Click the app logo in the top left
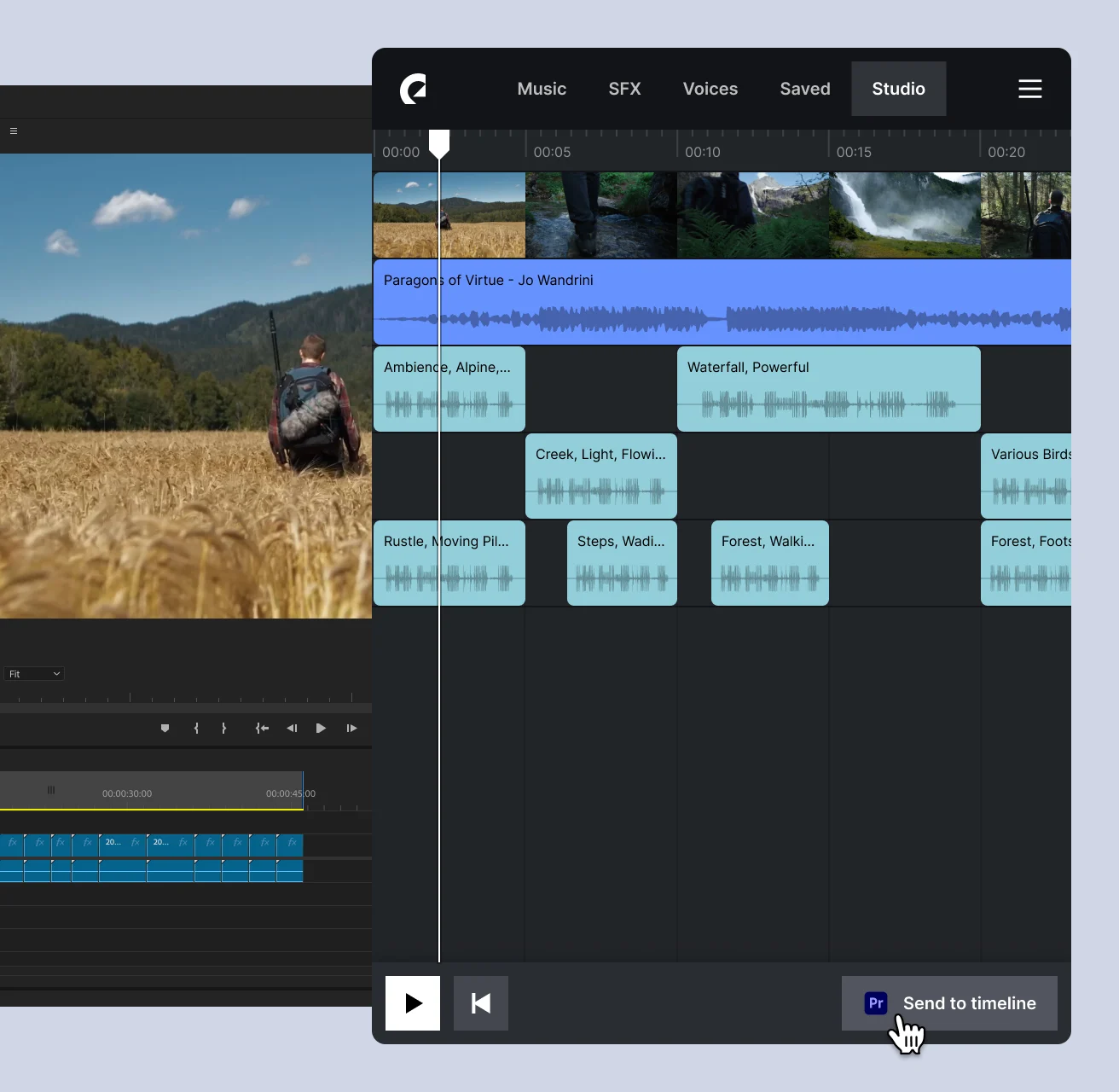 coord(413,89)
